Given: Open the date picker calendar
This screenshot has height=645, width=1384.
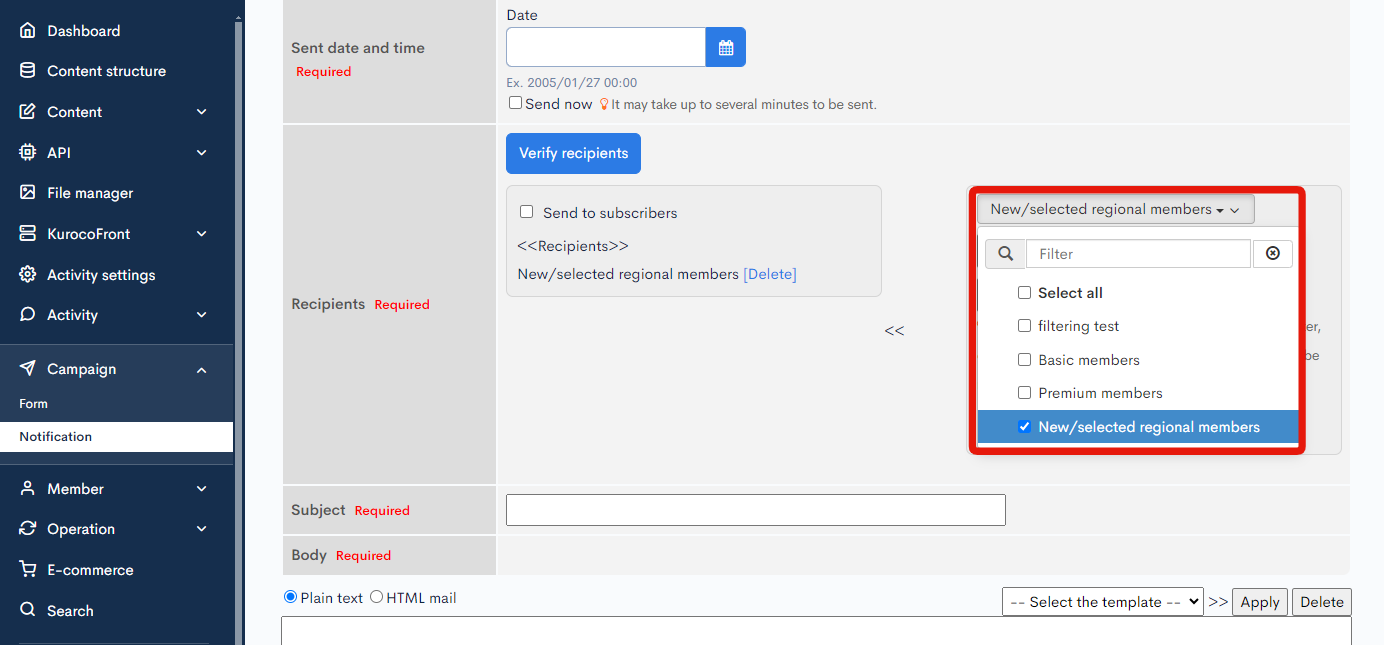Looking at the screenshot, I should (725, 46).
